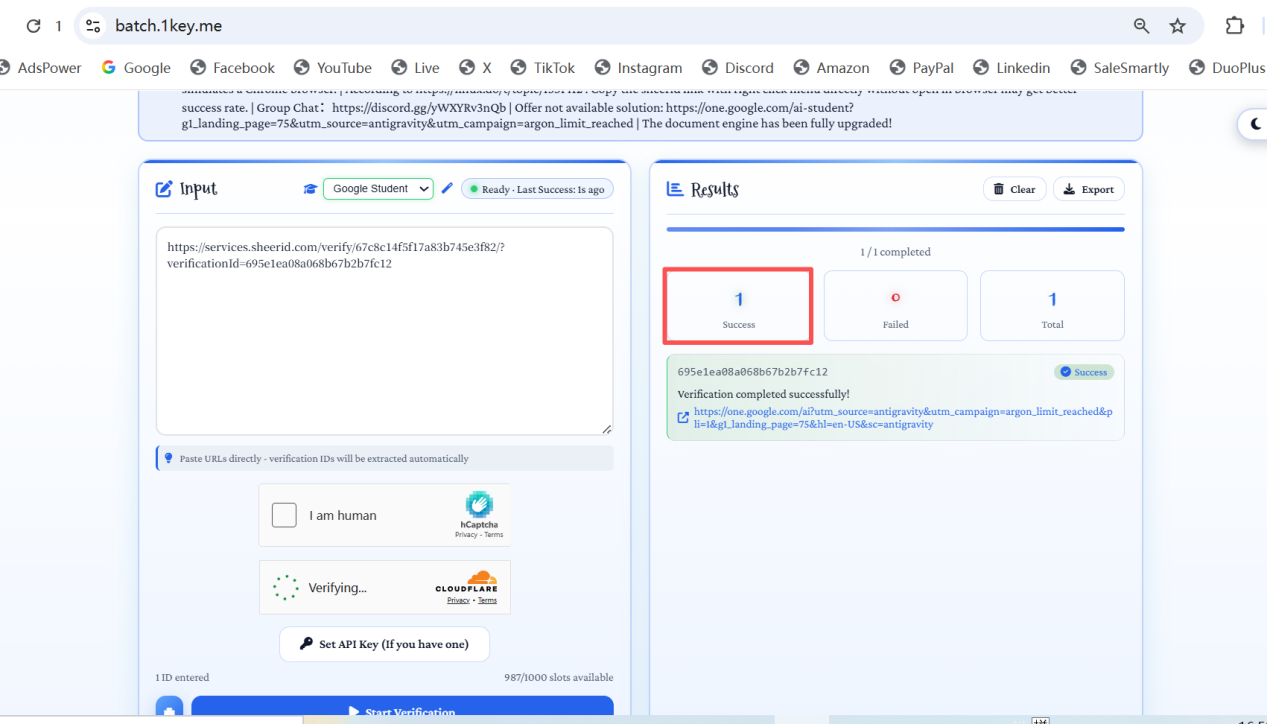Screen dimensions: 1267x724
Task: Open the YouTube bookmark
Action: (333, 68)
